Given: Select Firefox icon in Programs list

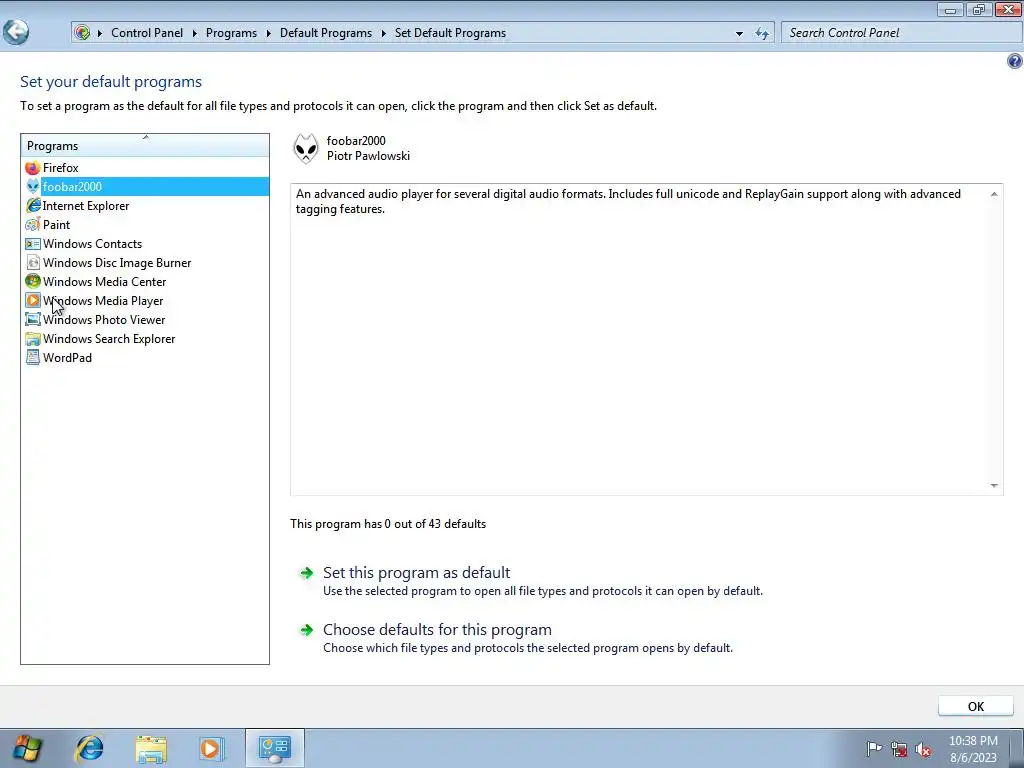Looking at the screenshot, I should point(33,168).
